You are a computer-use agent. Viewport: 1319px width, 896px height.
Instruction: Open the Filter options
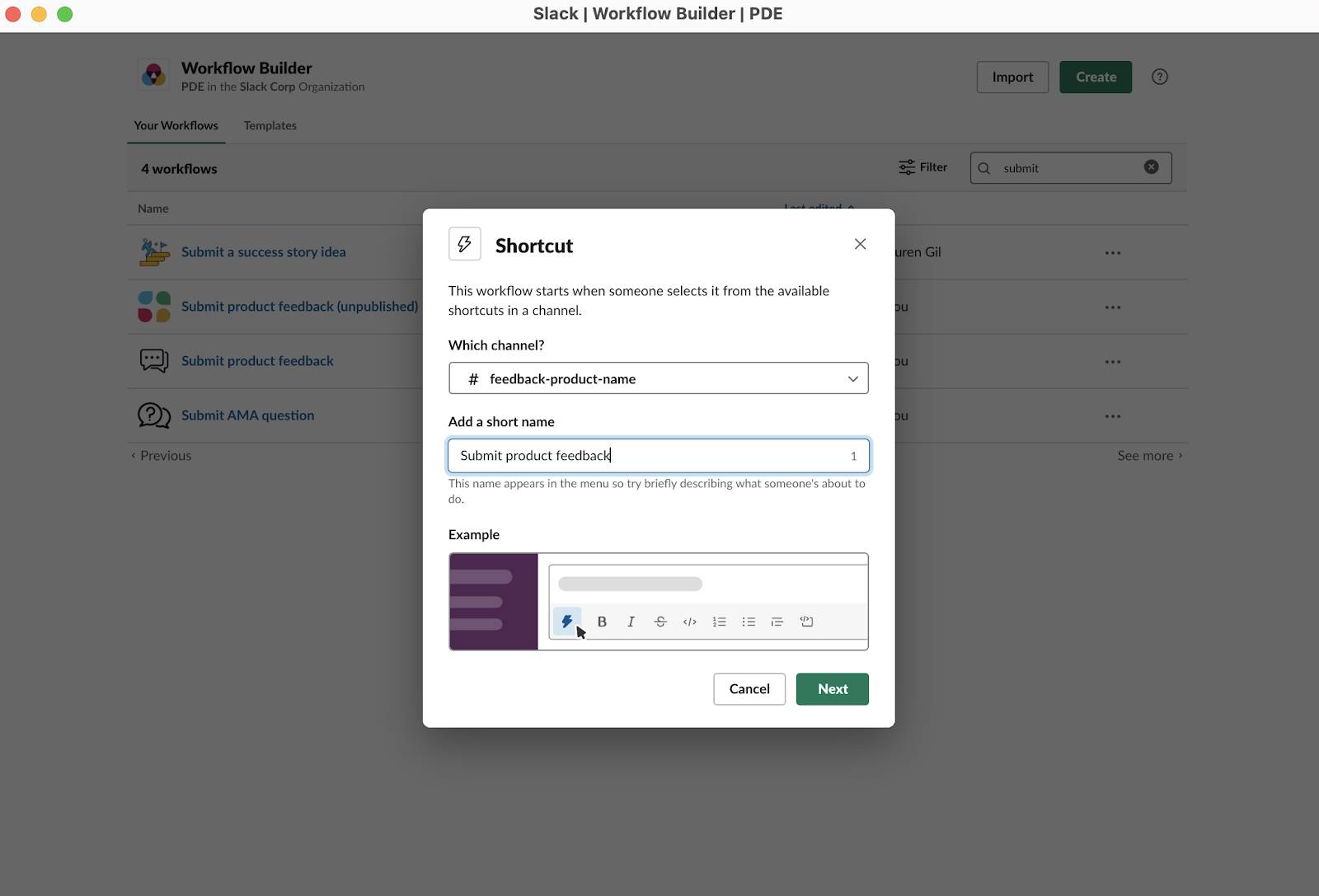click(922, 167)
